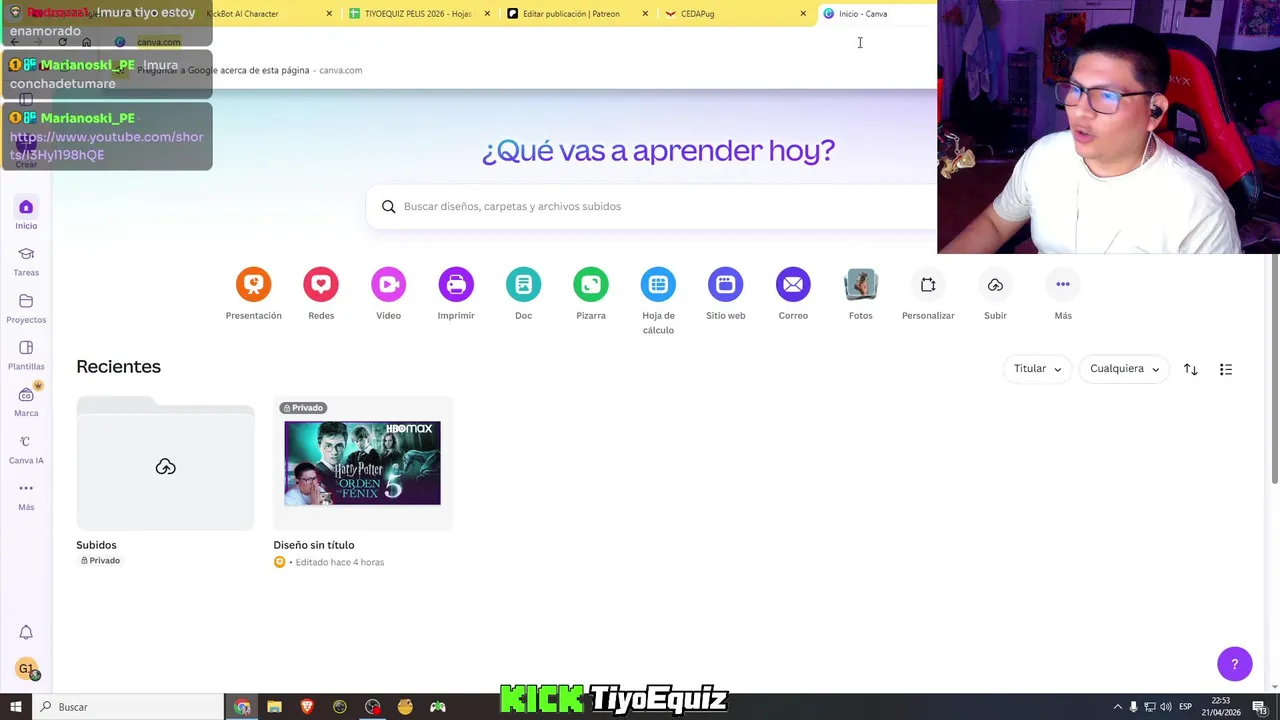
Task: Open Chrome from the taskbar
Action: (242, 707)
